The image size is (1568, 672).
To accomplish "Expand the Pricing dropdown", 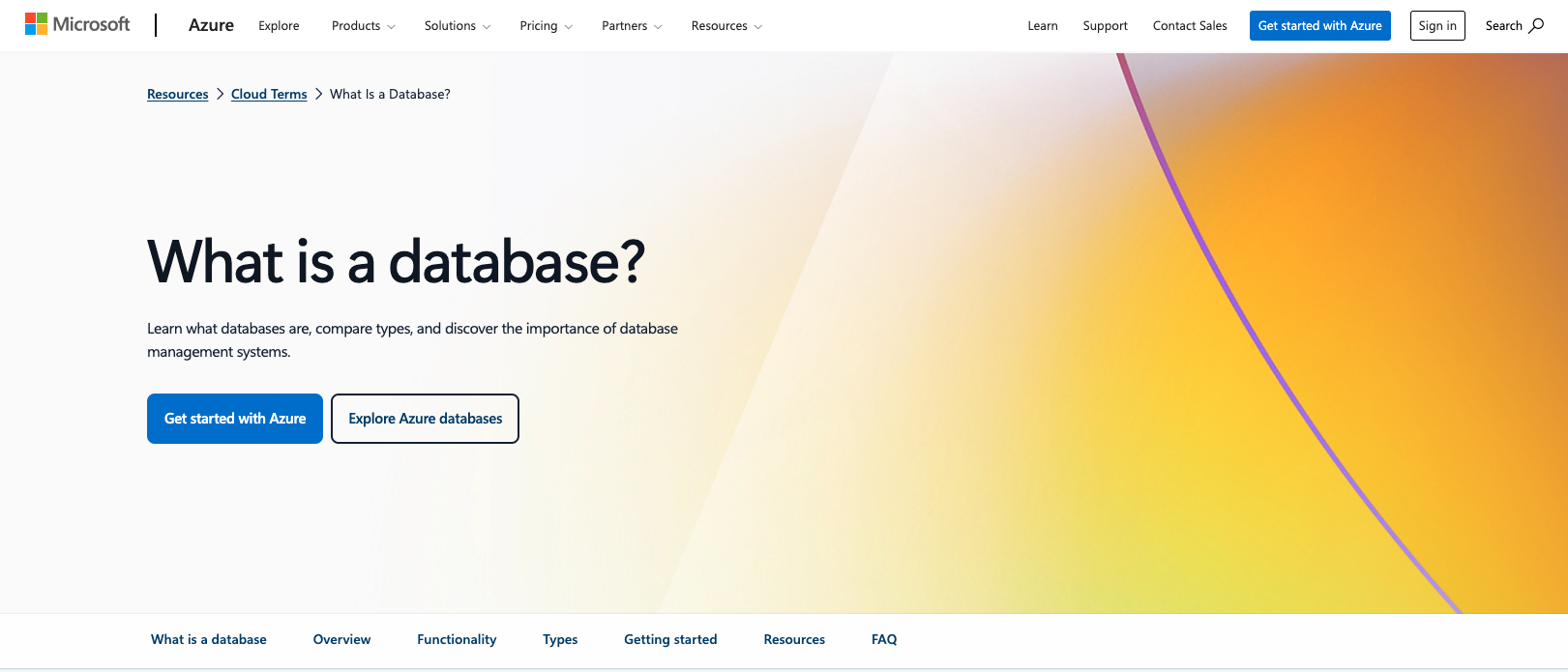I will [x=547, y=26].
